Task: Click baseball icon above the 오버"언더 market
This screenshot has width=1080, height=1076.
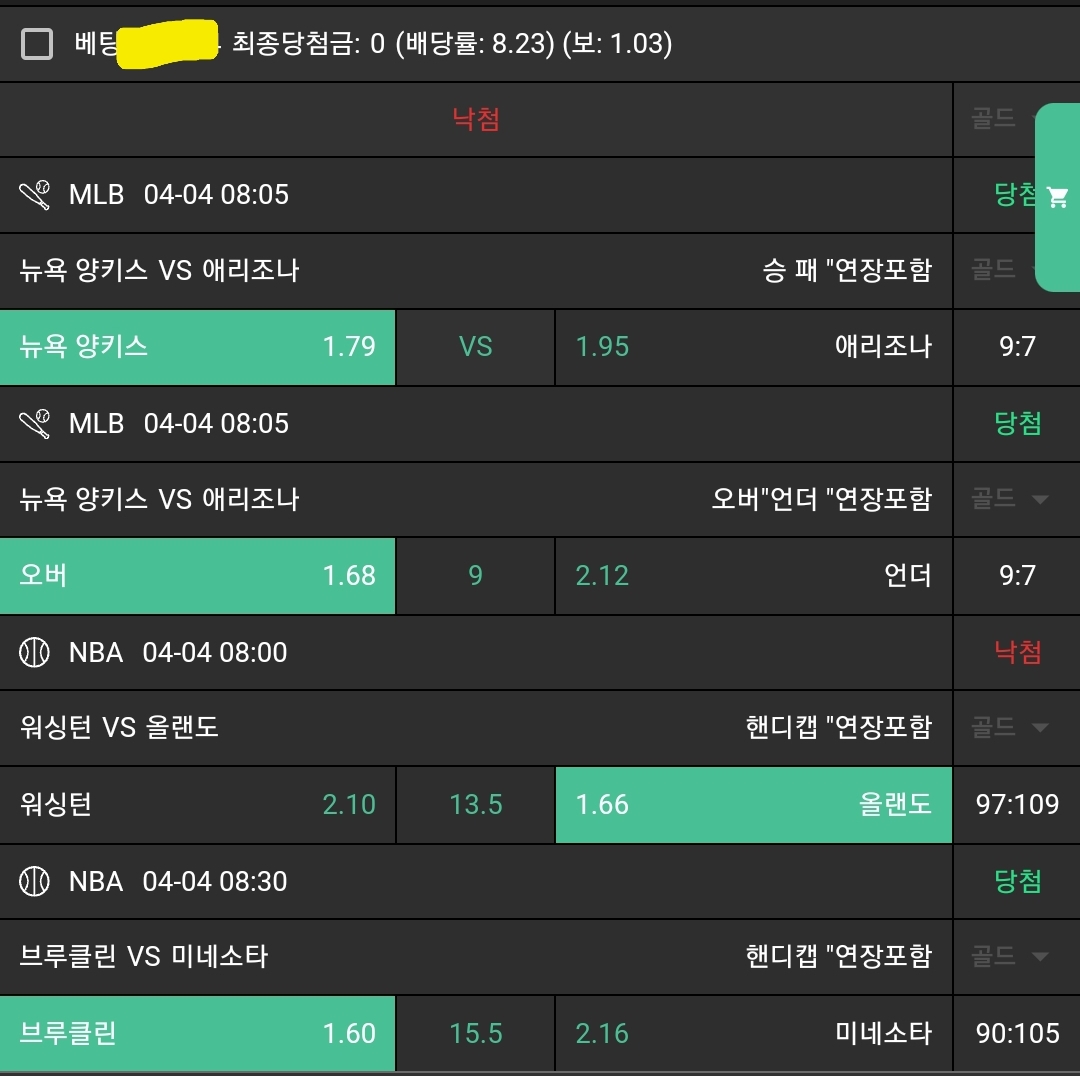Action: click(35, 424)
